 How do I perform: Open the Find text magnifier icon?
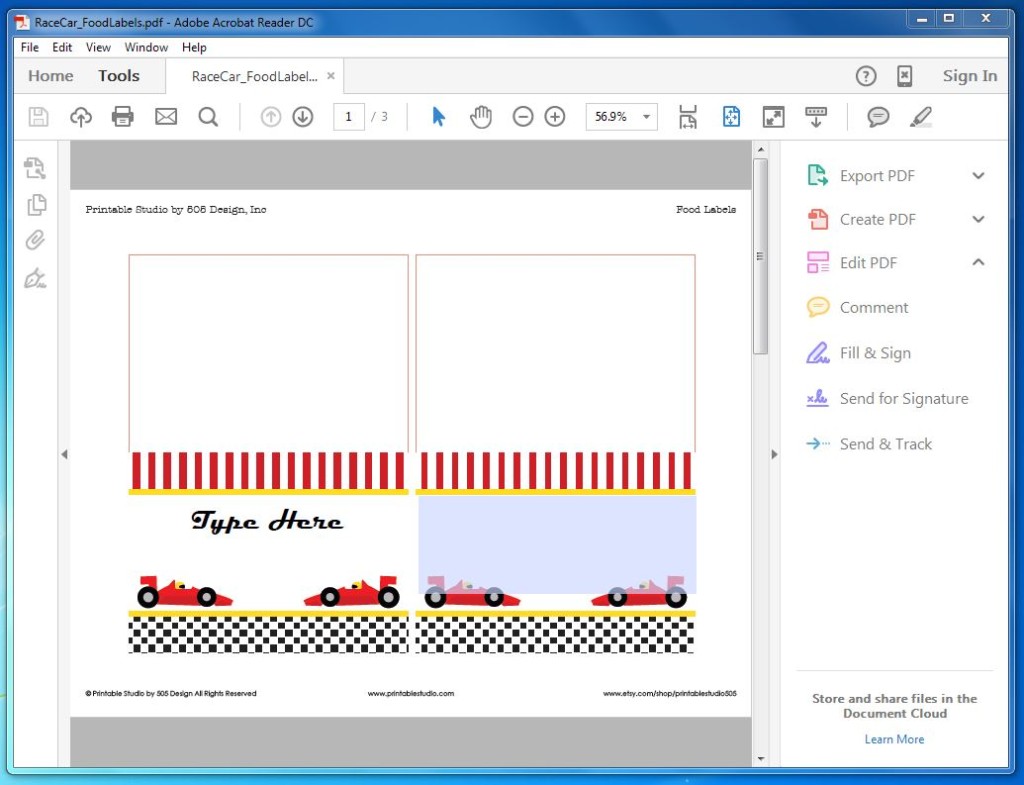[x=208, y=117]
